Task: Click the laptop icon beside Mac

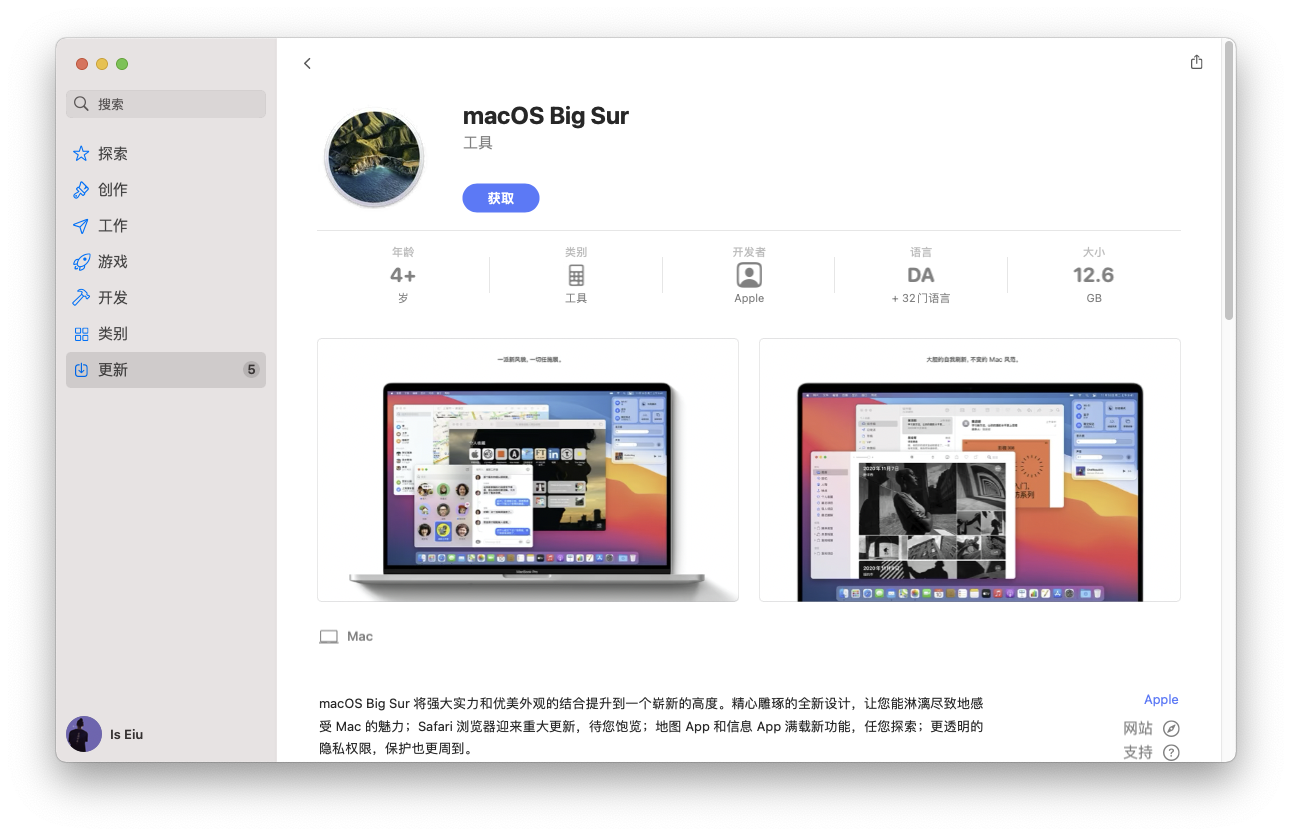Action: click(329, 637)
